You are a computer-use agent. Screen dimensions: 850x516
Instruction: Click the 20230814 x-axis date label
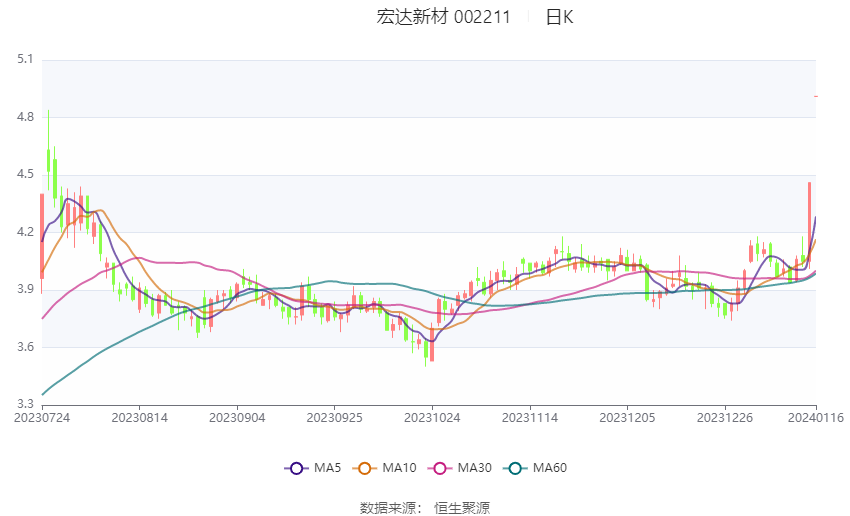tap(139, 418)
